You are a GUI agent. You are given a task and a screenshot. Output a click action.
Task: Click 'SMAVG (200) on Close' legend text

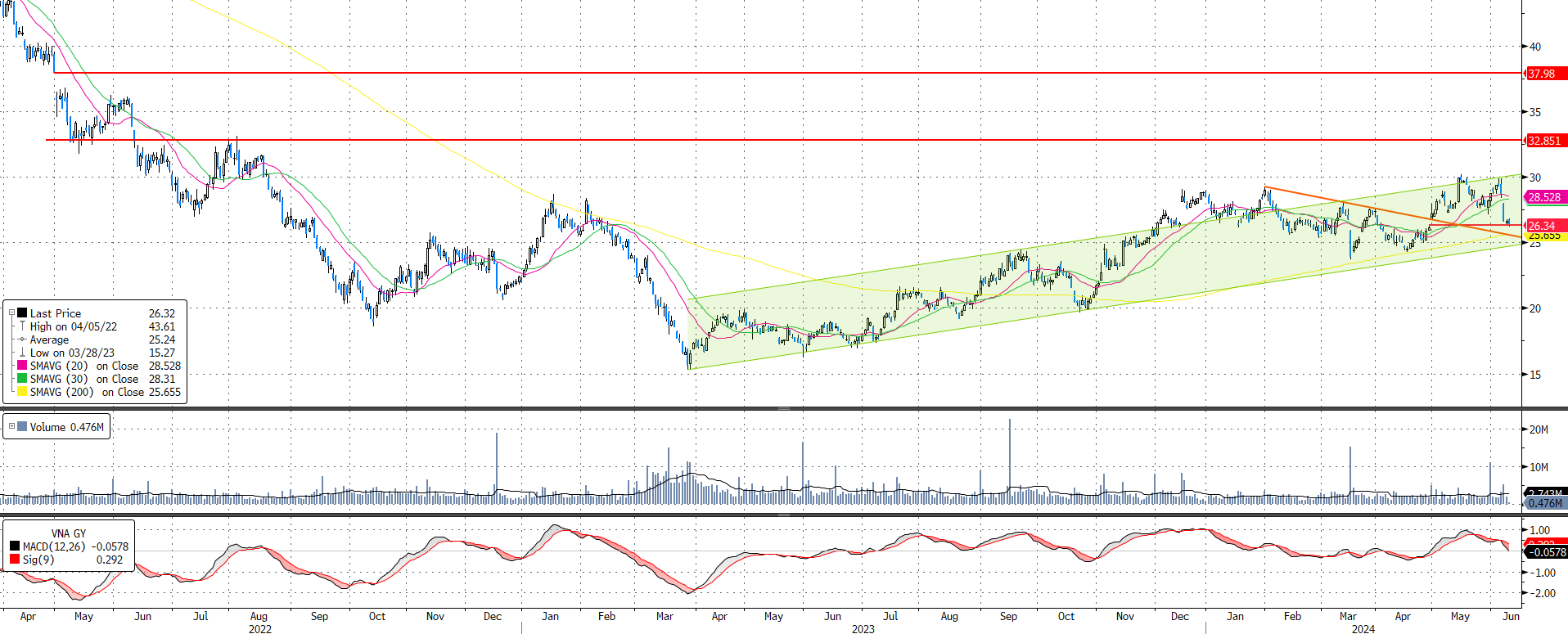[x=87, y=392]
